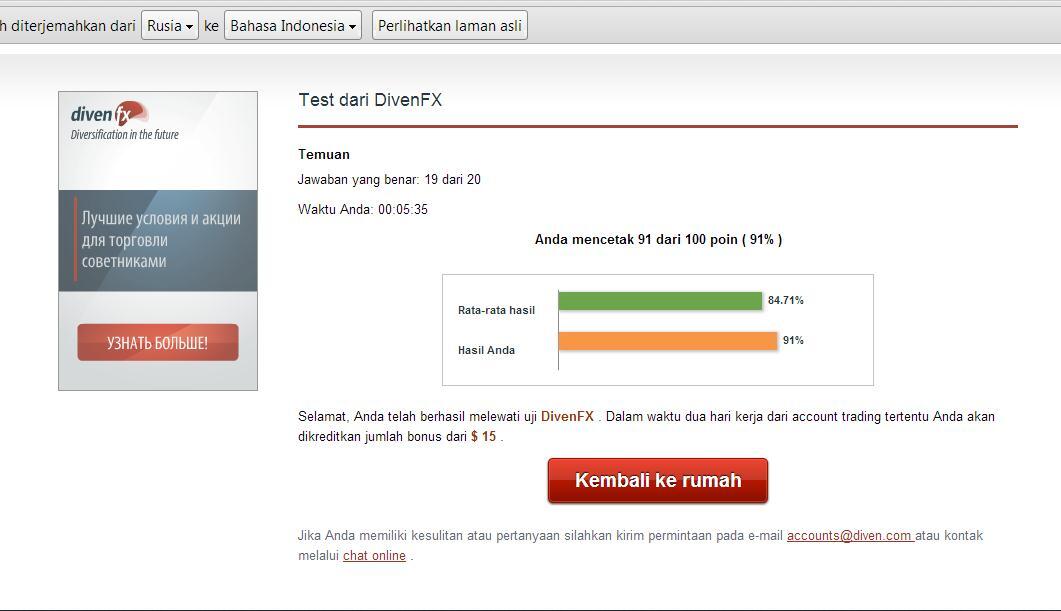Image resolution: width=1061 pixels, height=611 pixels.
Task: Click the Hasil Anda chart label
Action: point(487,350)
